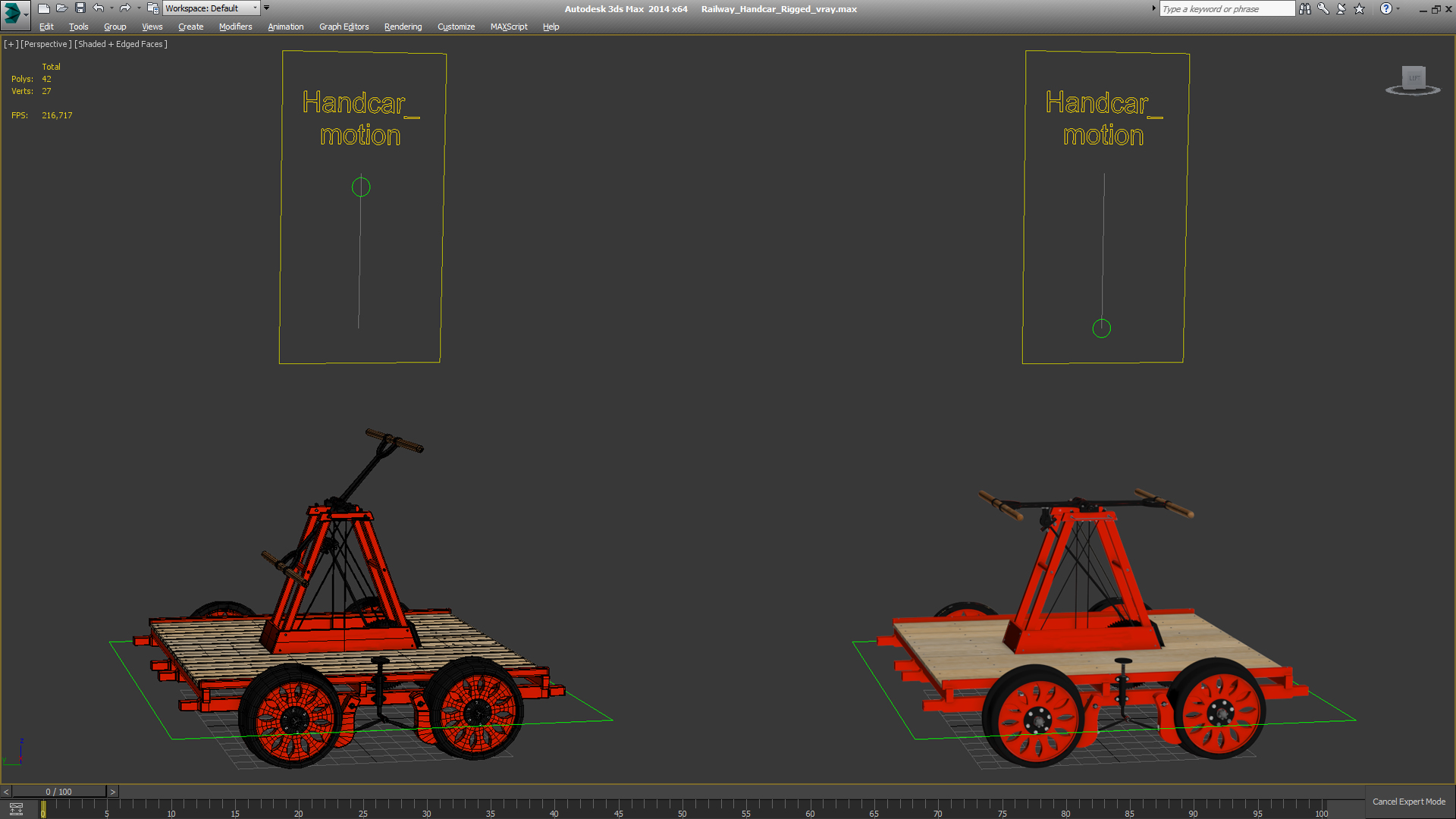Image resolution: width=1456 pixels, height=819 pixels.
Task: Open the Graph Editors menu
Action: click(344, 27)
